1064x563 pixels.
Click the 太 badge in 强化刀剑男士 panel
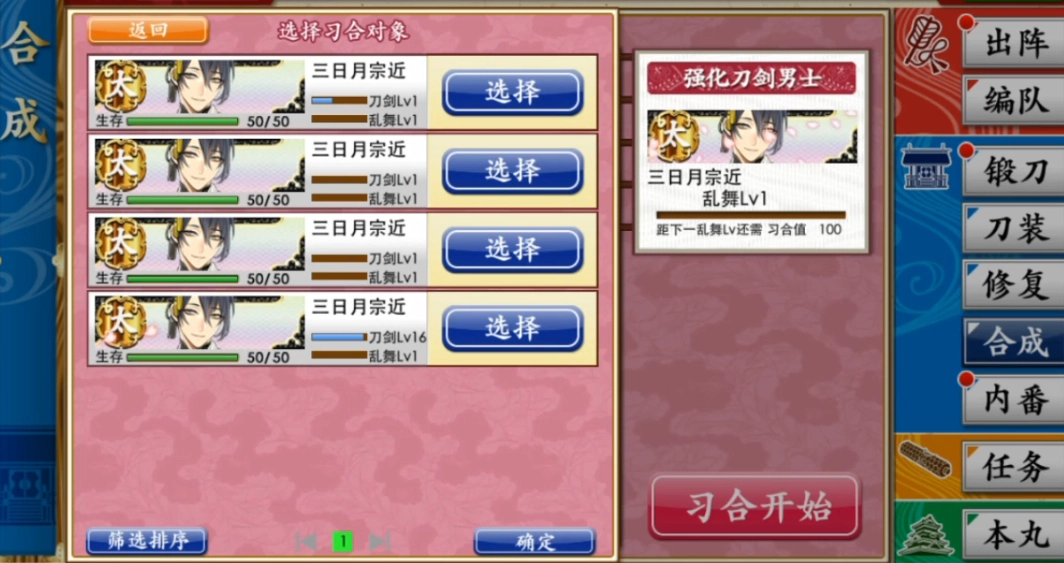[x=673, y=137]
